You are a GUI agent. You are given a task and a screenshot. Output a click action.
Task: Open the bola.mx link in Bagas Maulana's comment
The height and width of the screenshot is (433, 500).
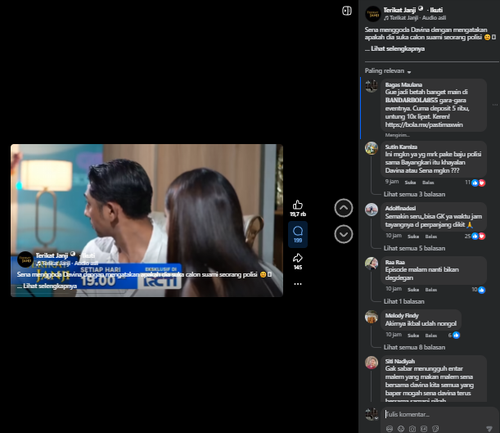click(x=424, y=125)
